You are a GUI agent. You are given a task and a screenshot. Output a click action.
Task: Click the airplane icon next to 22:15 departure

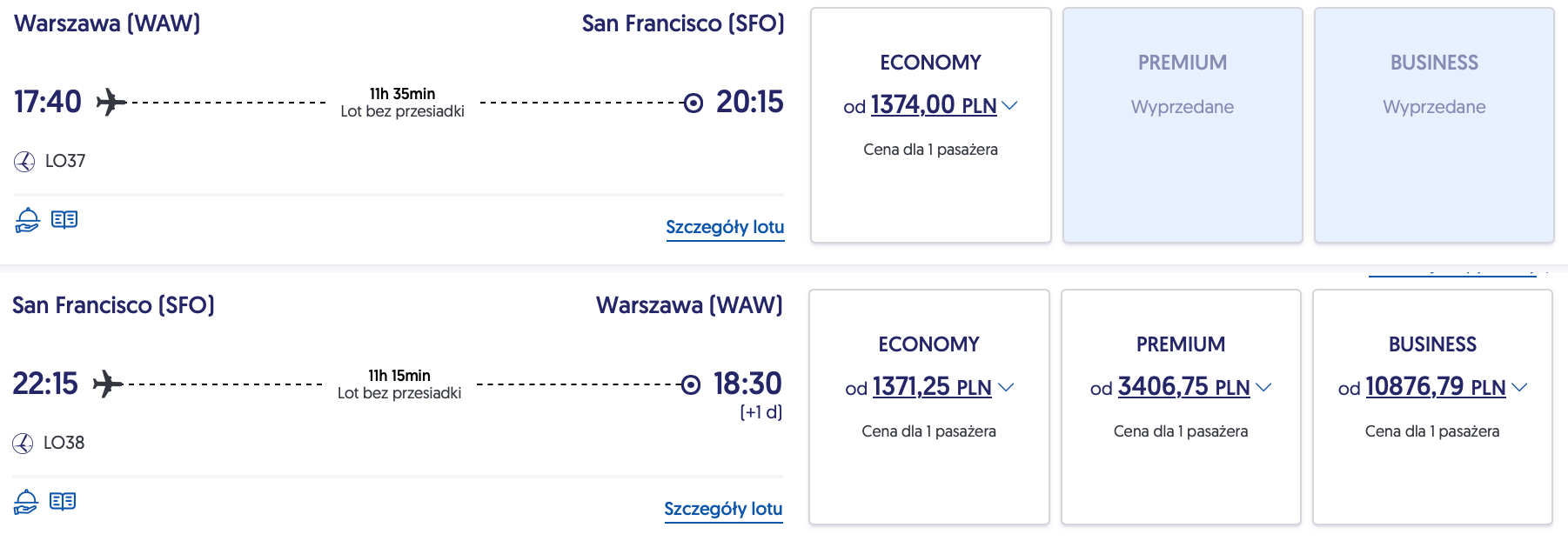coord(107,384)
